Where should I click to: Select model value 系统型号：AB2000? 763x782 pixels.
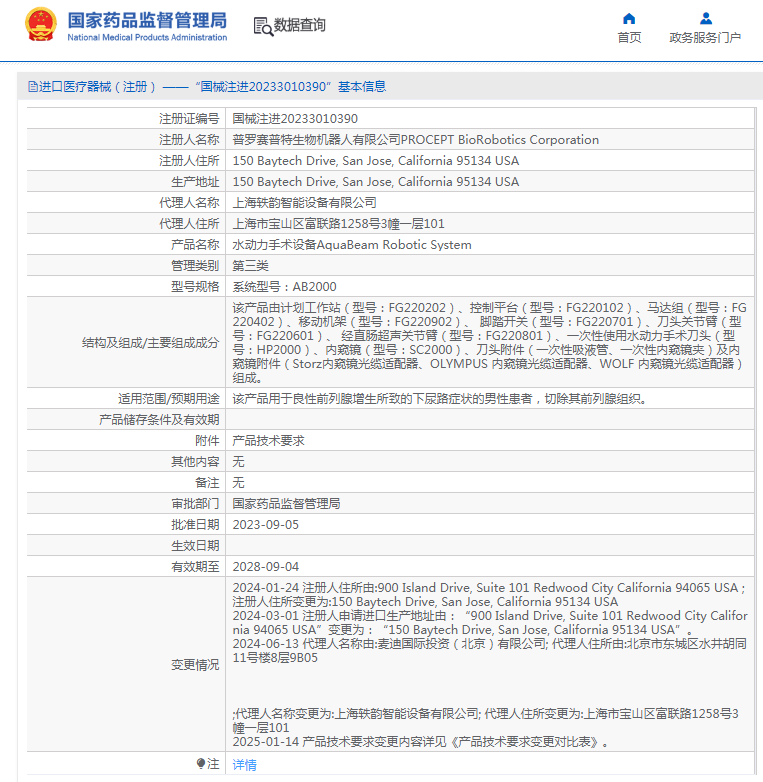284,287
